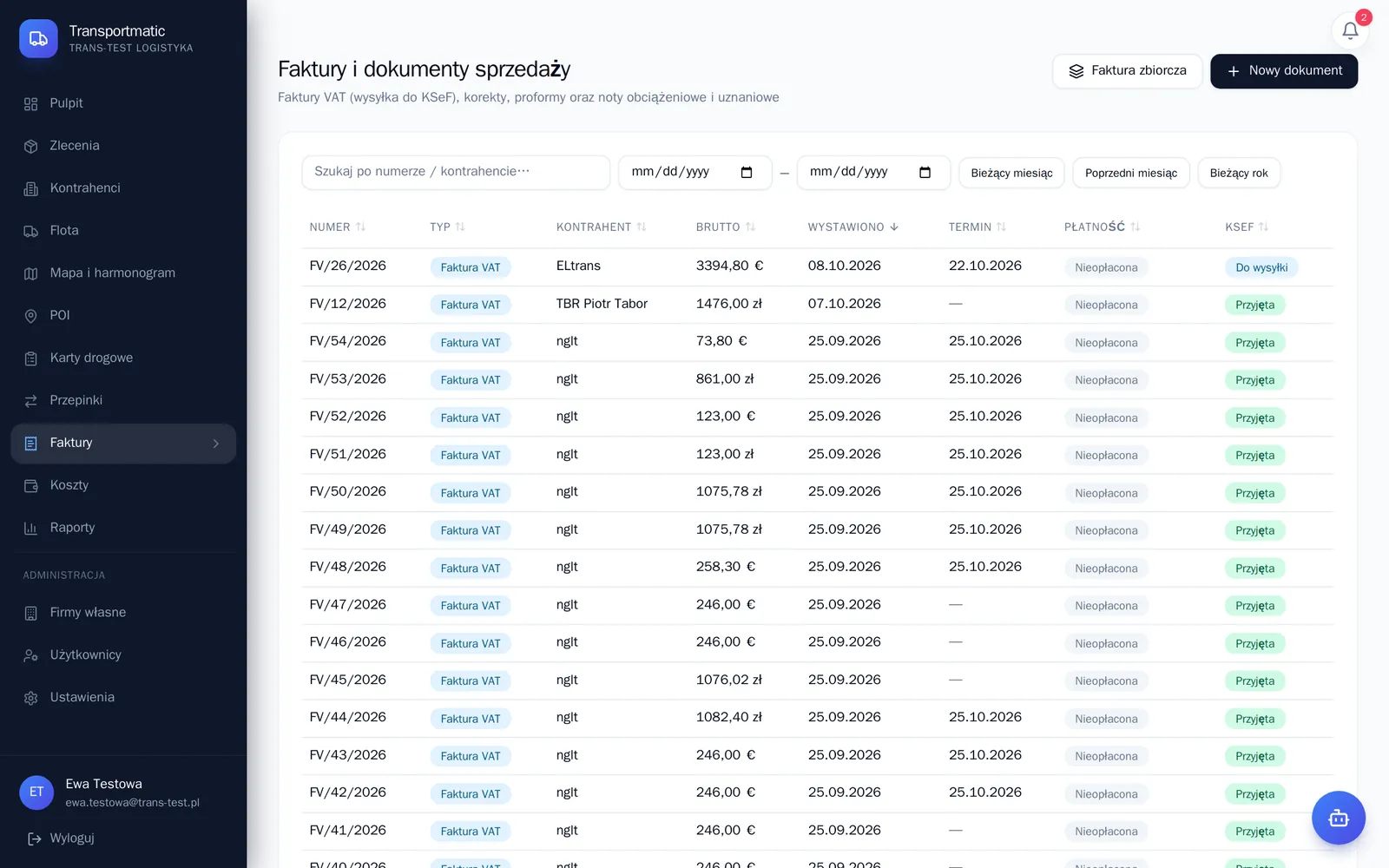Click the ET user avatar
This screenshot has width=1389, height=868.
[x=36, y=792]
